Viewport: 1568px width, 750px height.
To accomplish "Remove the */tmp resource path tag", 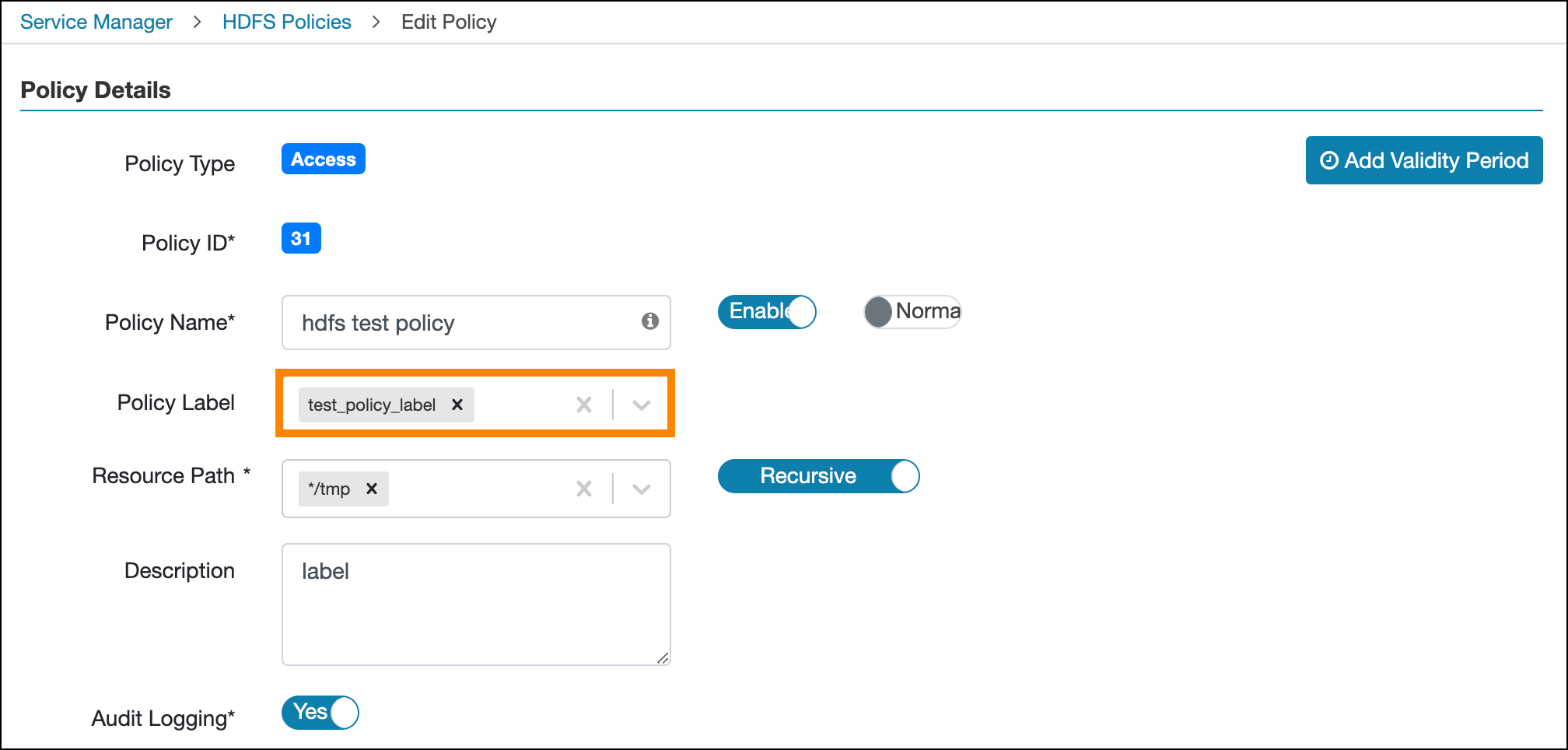I will (x=372, y=489).
